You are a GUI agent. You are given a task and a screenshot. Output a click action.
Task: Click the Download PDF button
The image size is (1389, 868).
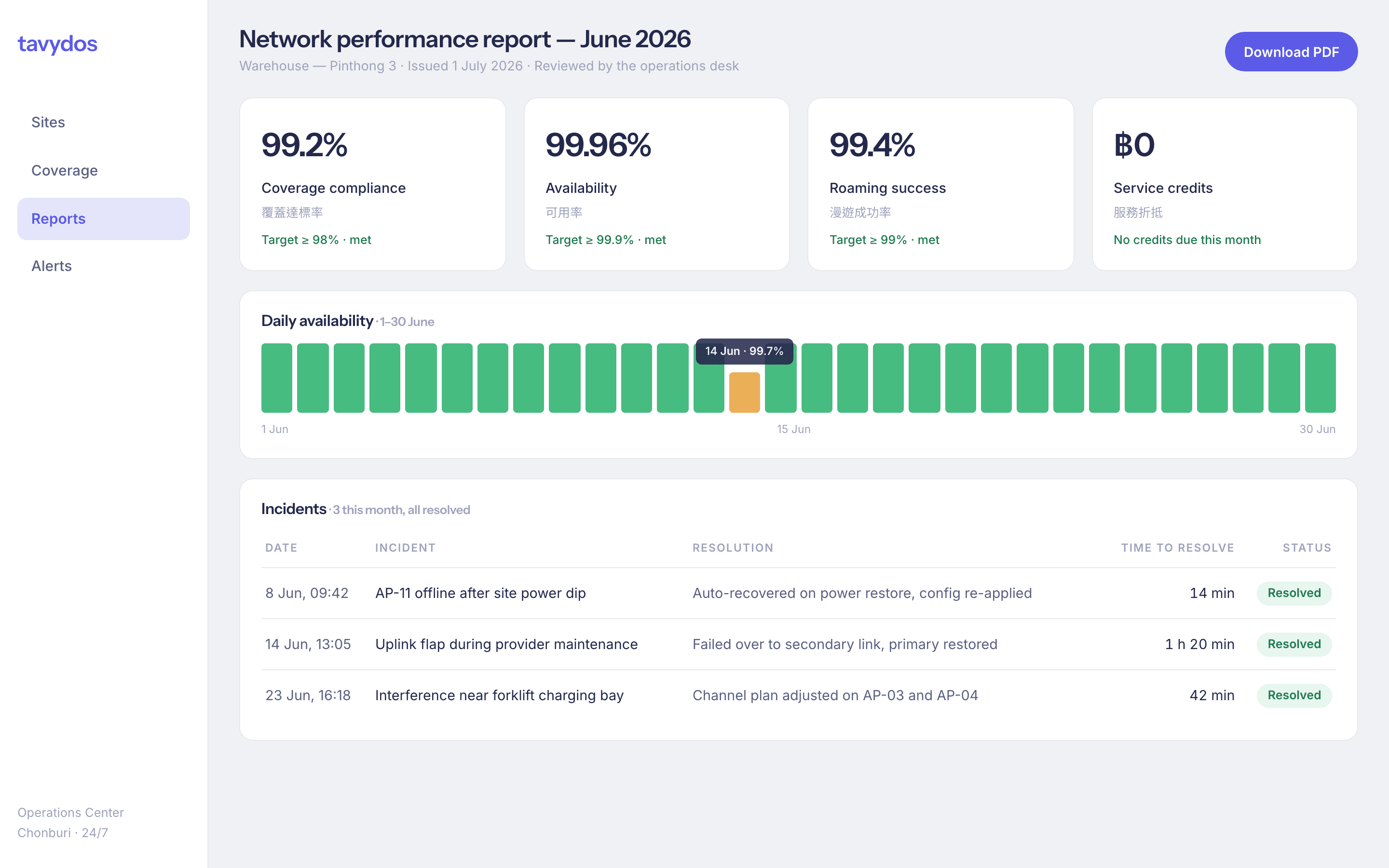point(1291,52)
